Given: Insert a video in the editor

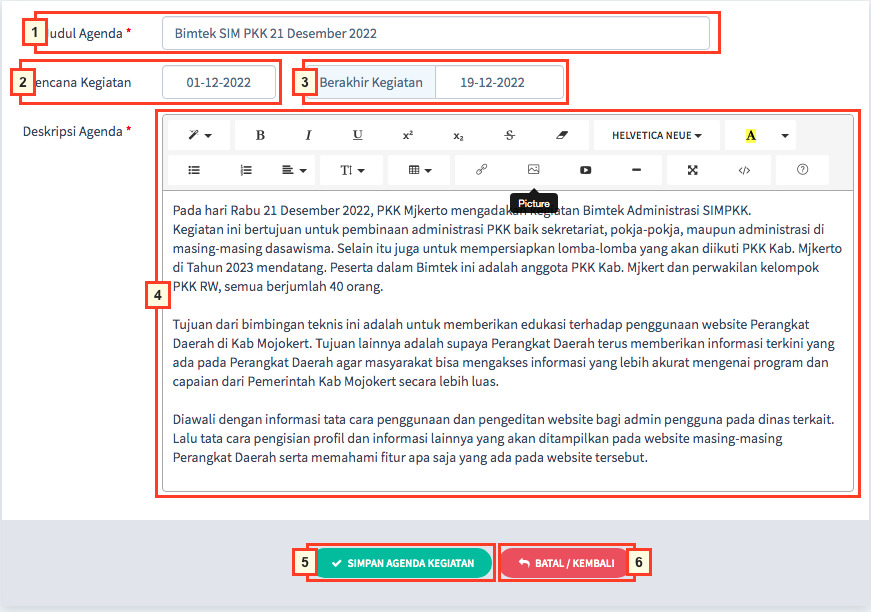Looking at the screenshot, I should coord(585,170).
